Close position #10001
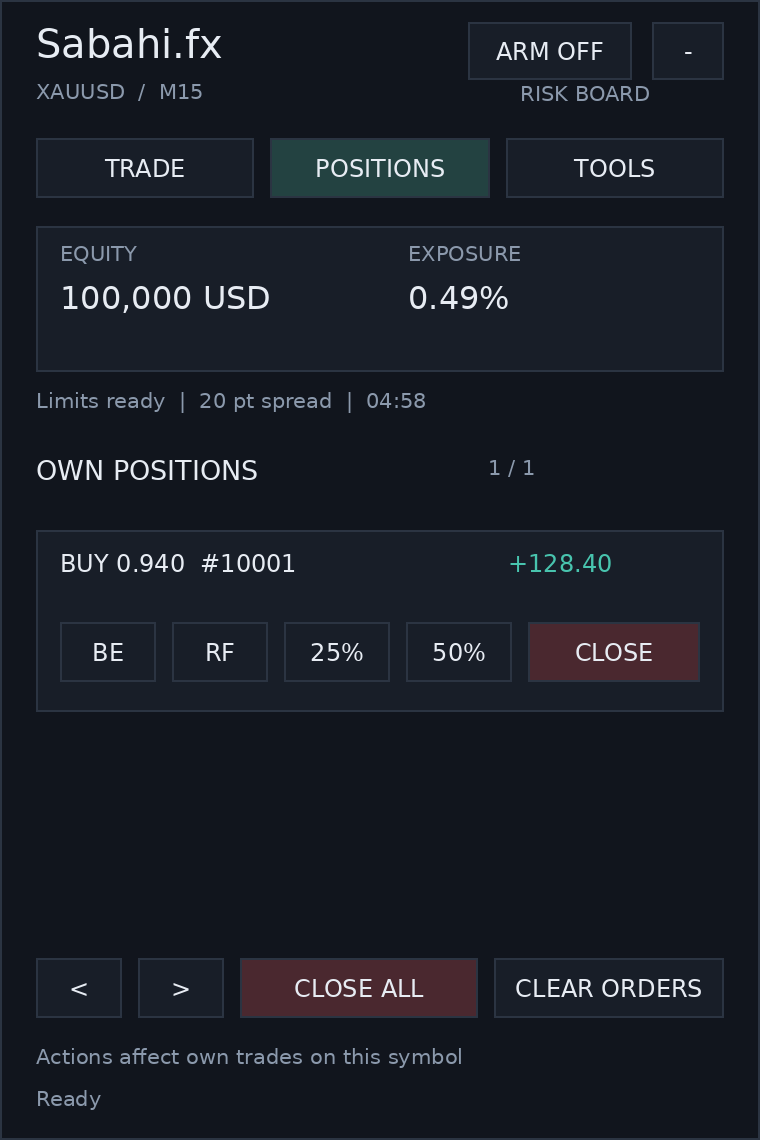This screenshot has width=760, height=1140. tap(614, 652)
